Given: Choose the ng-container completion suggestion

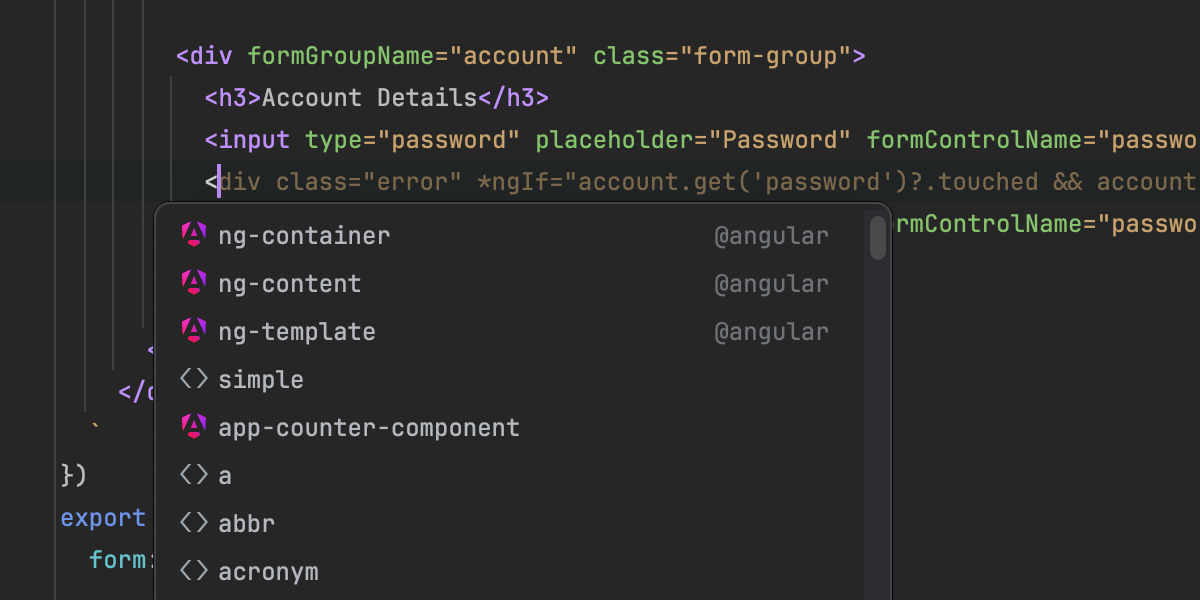Looking at the screenshot, I should (x=304, y=236).
